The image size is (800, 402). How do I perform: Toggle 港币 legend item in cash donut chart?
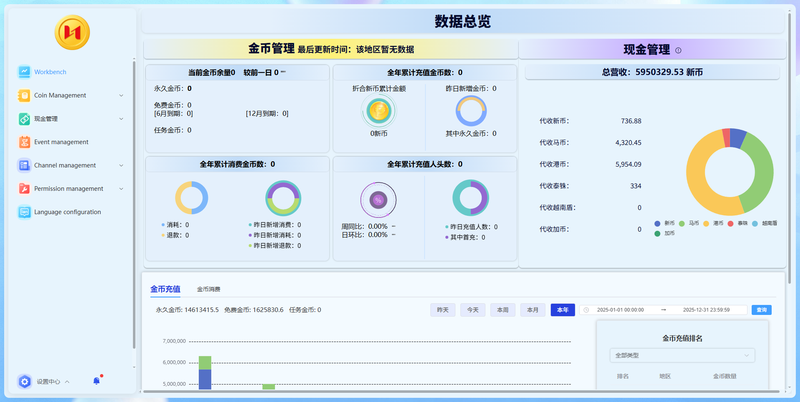[x=712, y=223]
